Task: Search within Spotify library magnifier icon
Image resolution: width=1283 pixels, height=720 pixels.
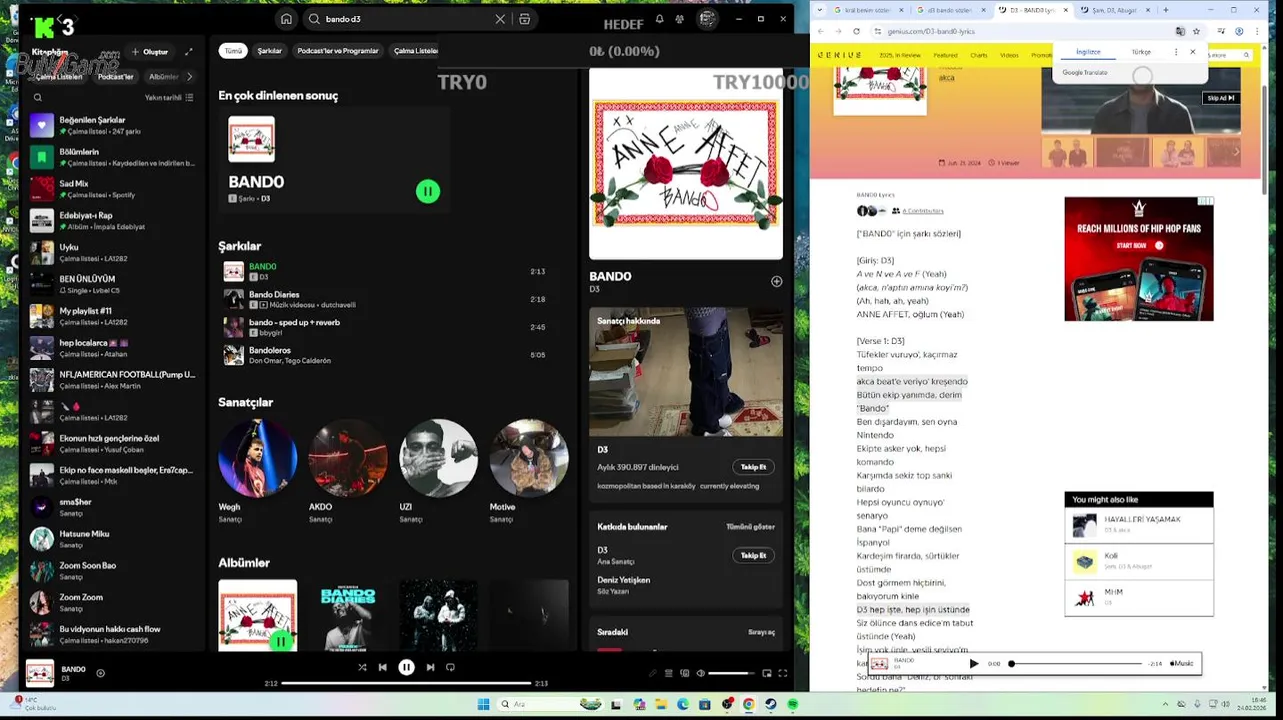Action: [38, 98]
